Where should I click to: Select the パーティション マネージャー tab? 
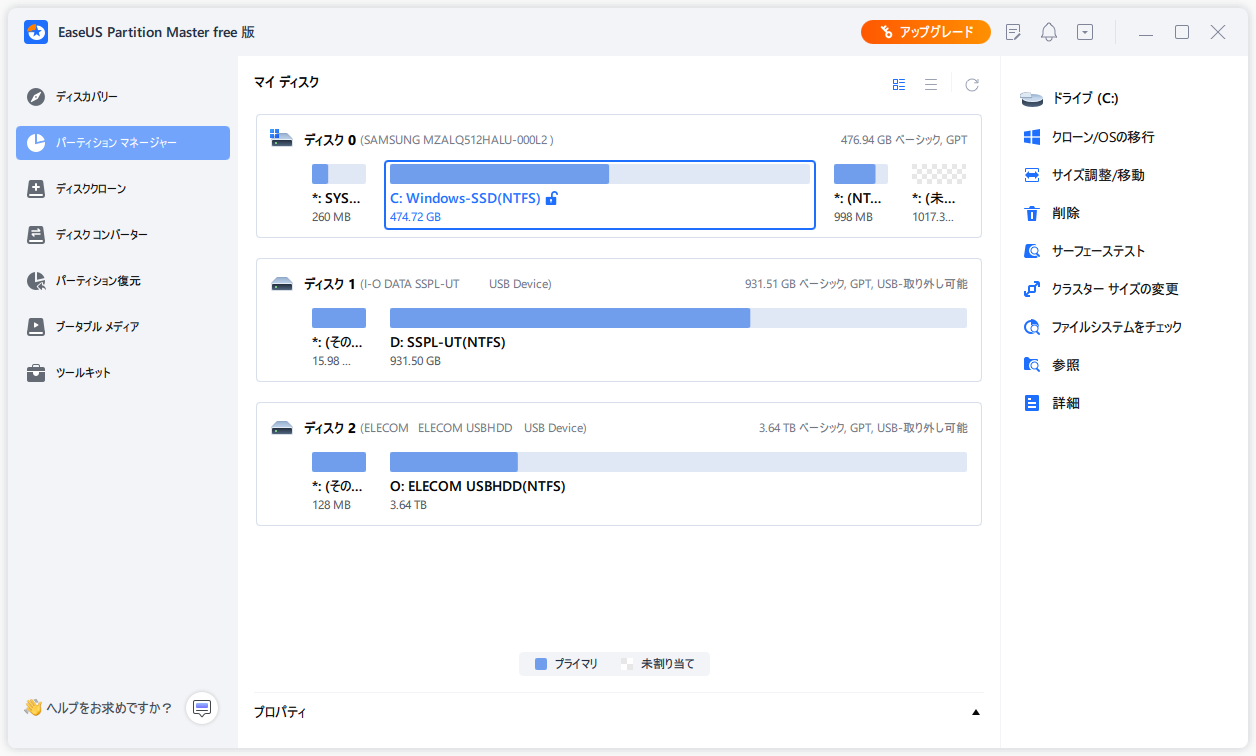point(110,142)
